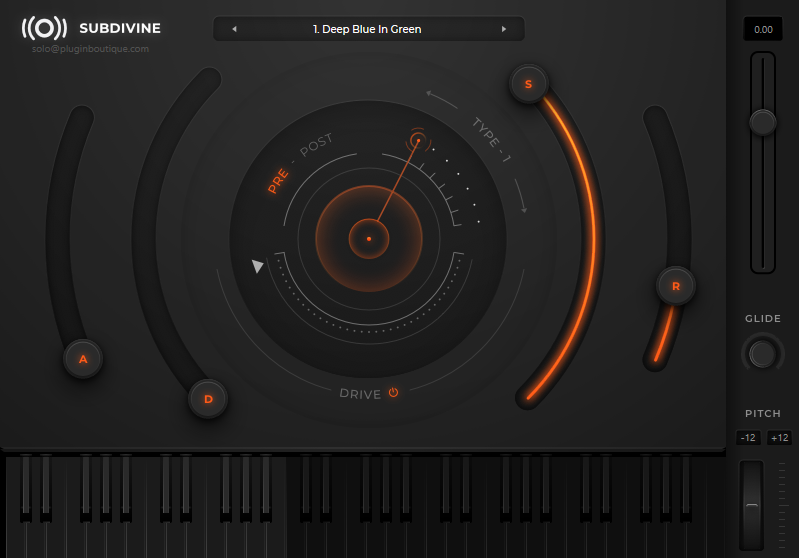The height and width of the screenshot is (558, 799).
Task: Click the DRIVE label
Action: [360, 393]
